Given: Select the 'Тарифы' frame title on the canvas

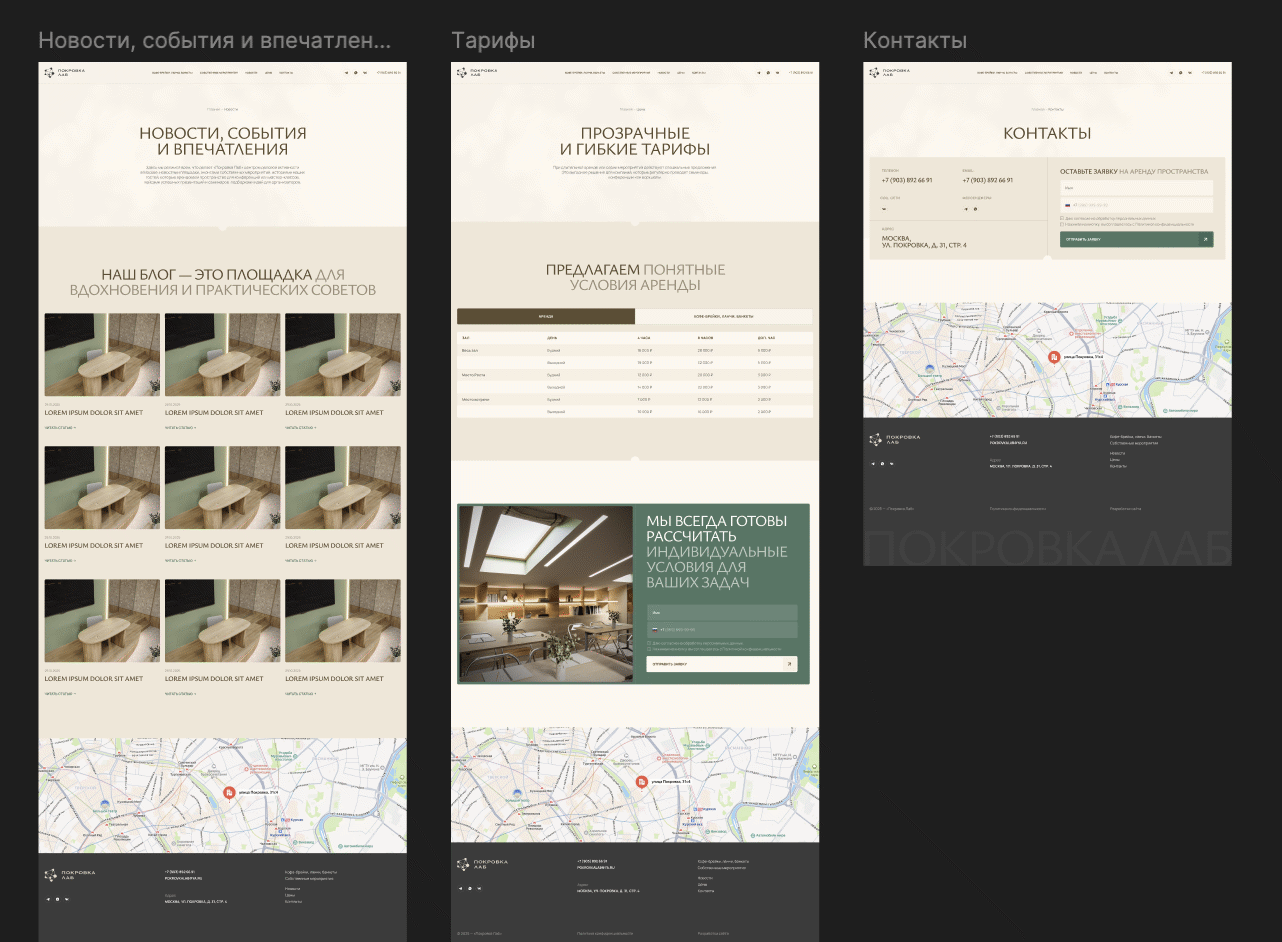Looking at the screenshot, I should point(493,41).
